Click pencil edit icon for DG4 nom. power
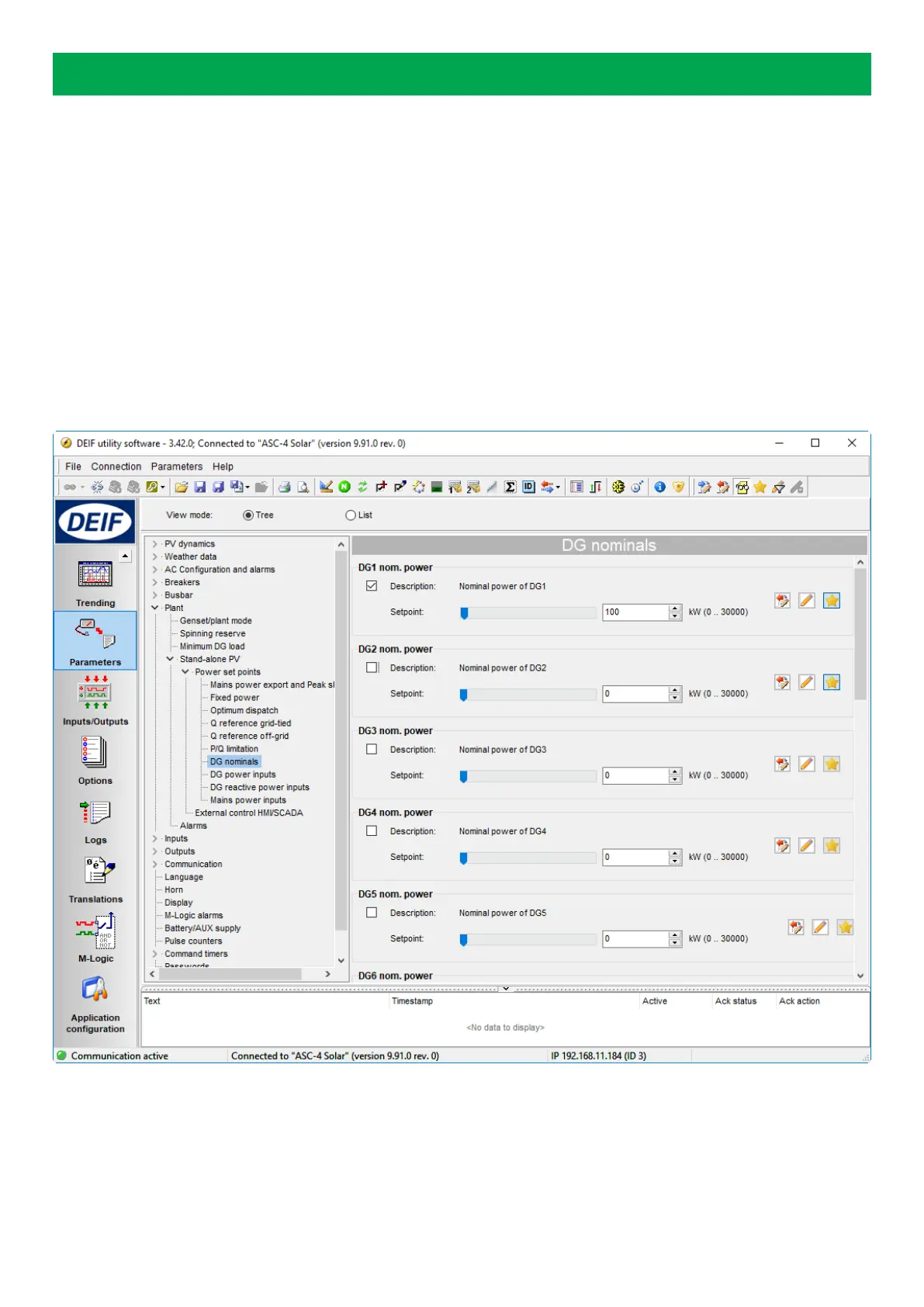This screenshot has height=1307, width=924. (807, 845)
